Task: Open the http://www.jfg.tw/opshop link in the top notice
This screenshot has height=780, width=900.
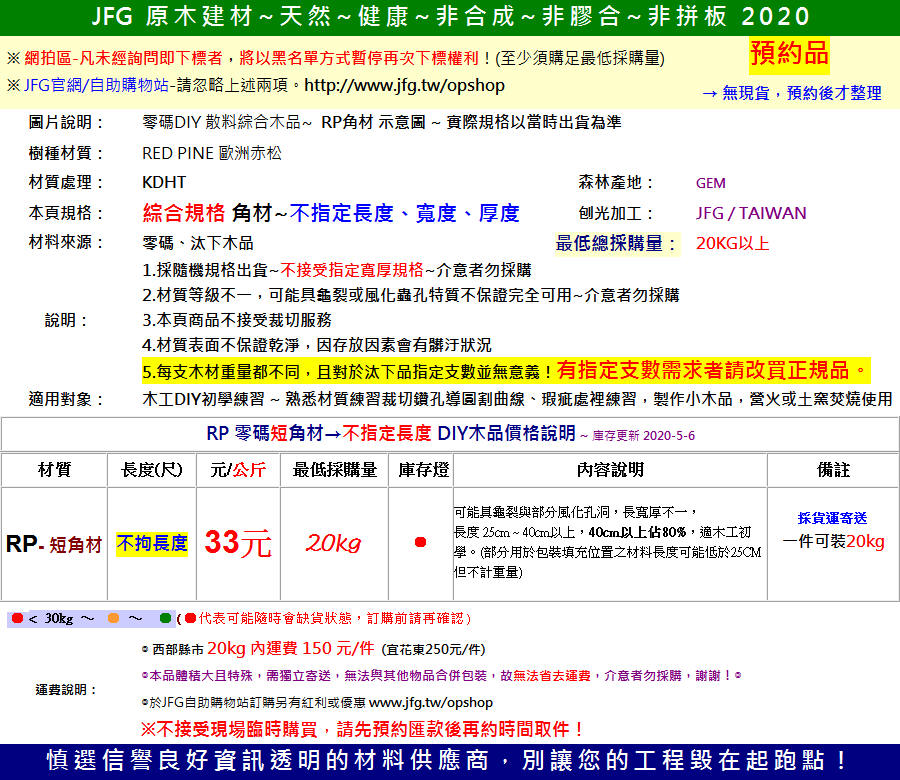Action: click(x=405, y=86)
